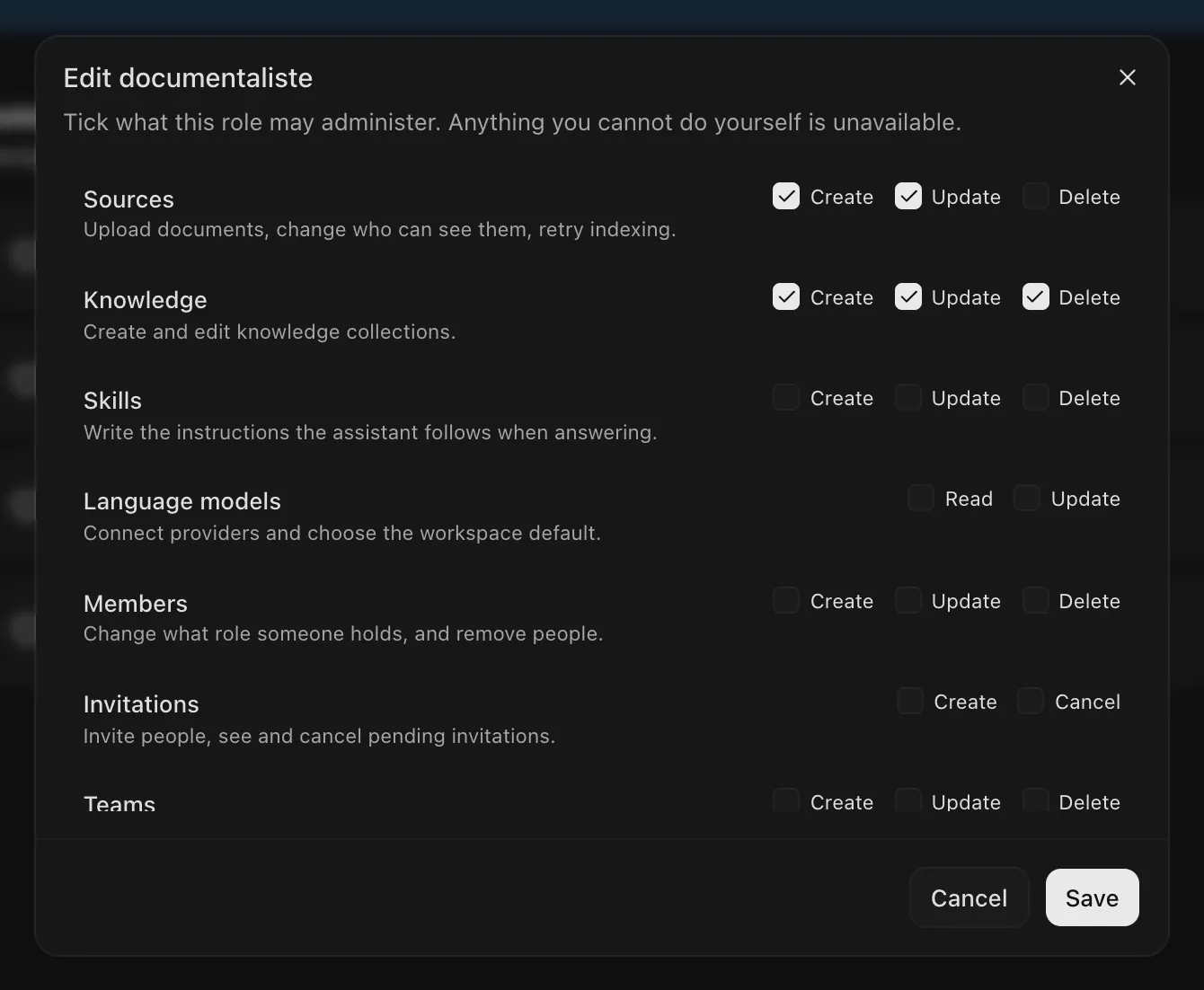
Task: Uncheck Update for Knowledge
Action: [908, 297]
